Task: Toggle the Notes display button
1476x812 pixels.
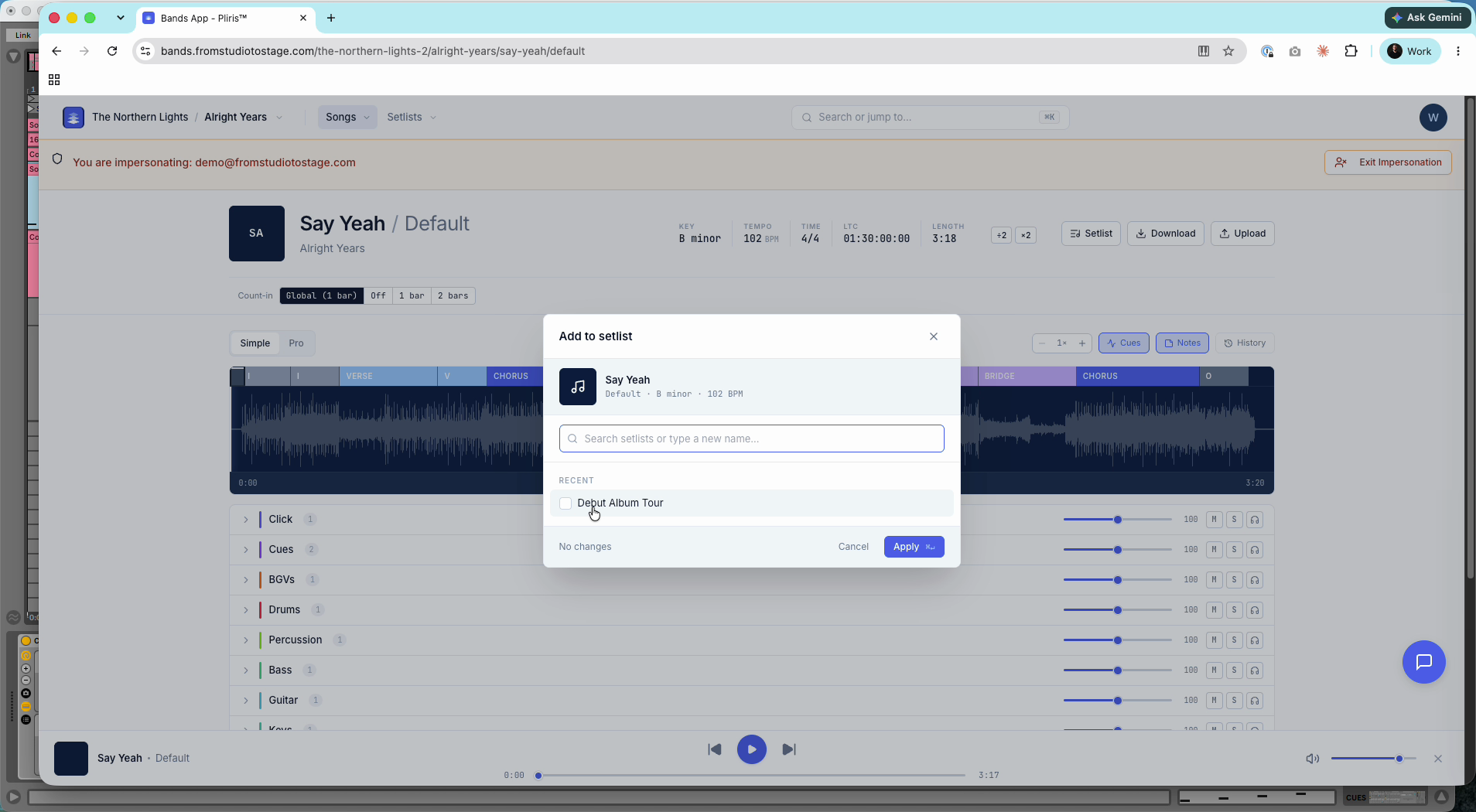Action: tap(1182, 343)
